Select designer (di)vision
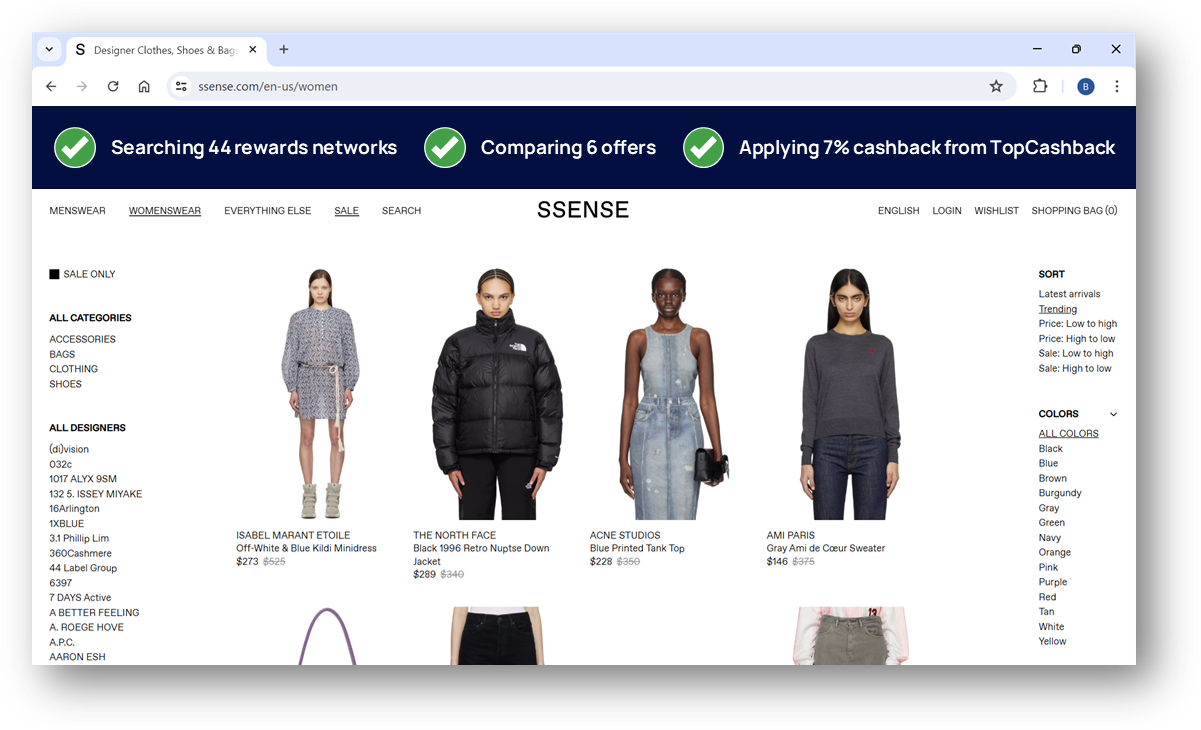Image resolution: width=1201 pixels, height=730 pixels. point(69,450)
